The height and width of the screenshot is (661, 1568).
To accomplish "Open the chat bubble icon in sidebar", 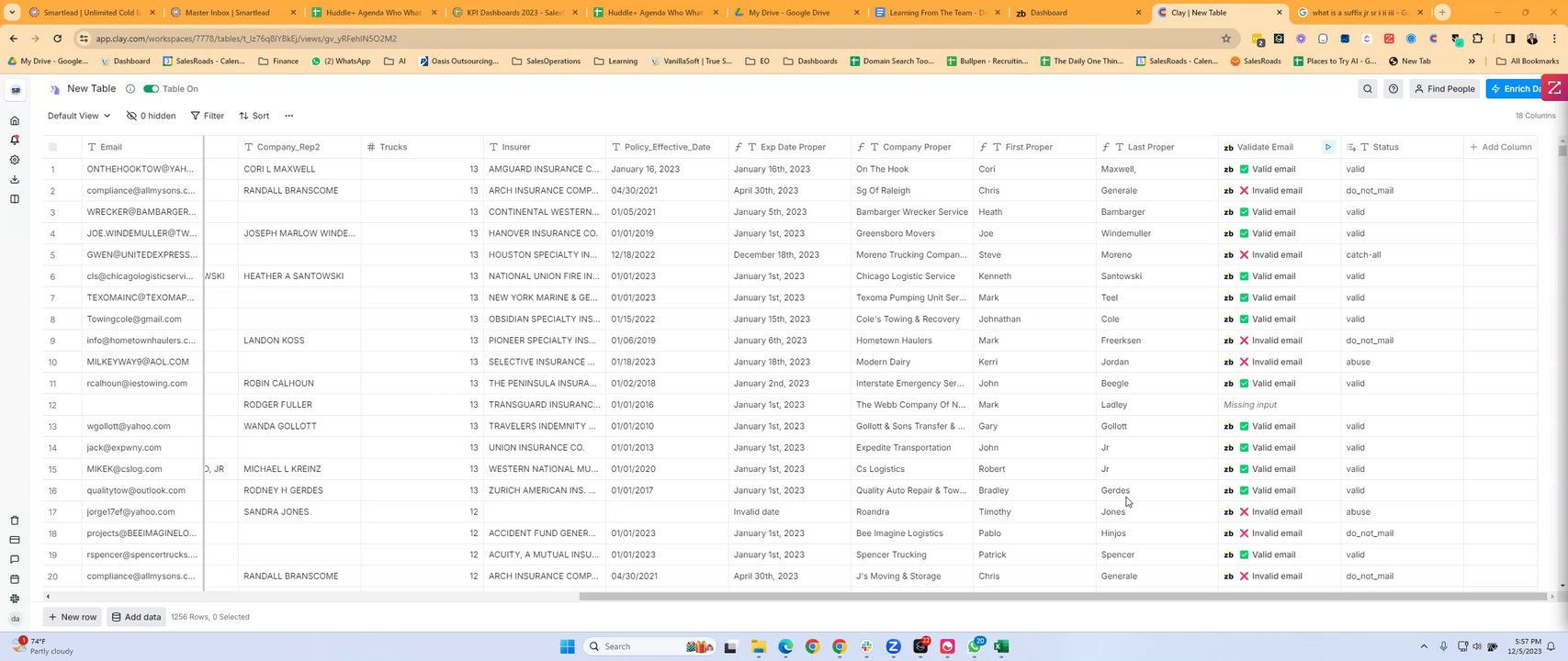I will tap(15, 559).
